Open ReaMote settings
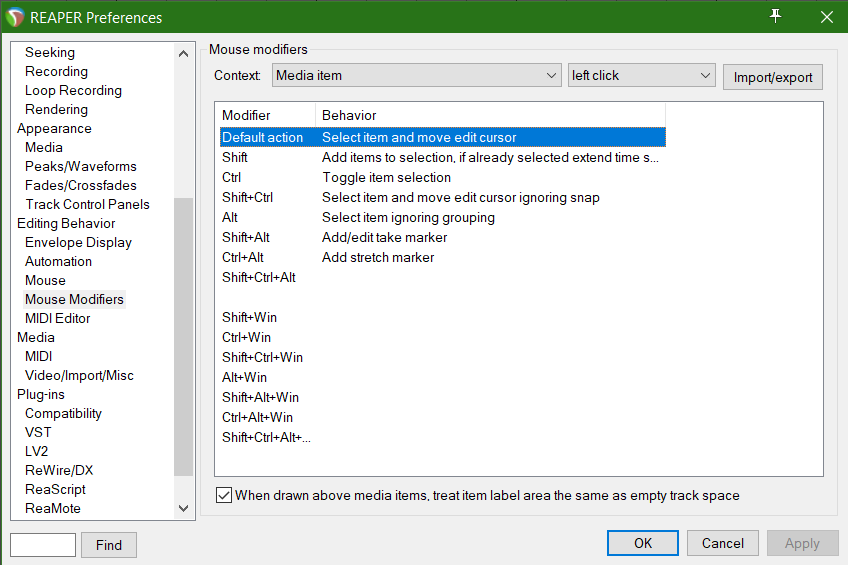Image resolution: width=848 pixels, height=565 pixels. pyautogui.click(x=52, y=508)
